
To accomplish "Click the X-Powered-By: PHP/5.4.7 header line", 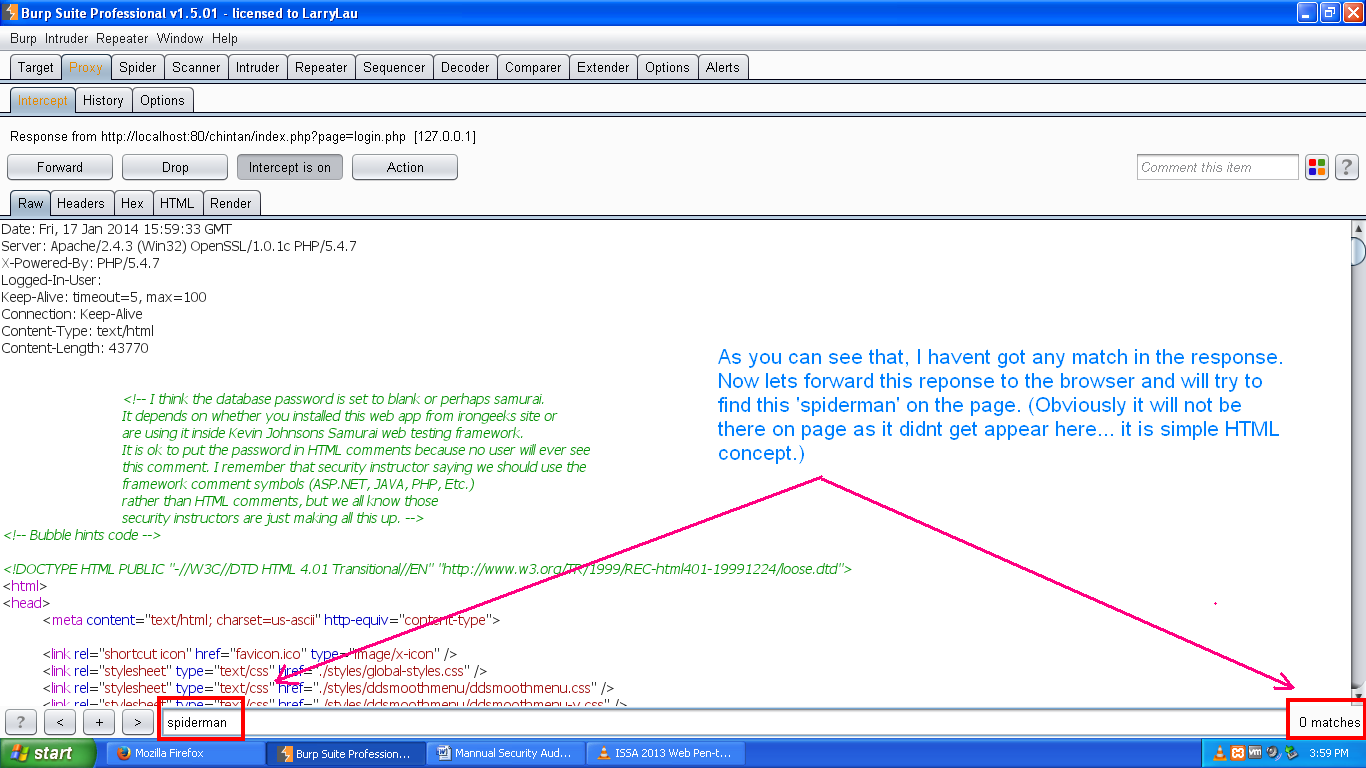I will coord(80,263).
